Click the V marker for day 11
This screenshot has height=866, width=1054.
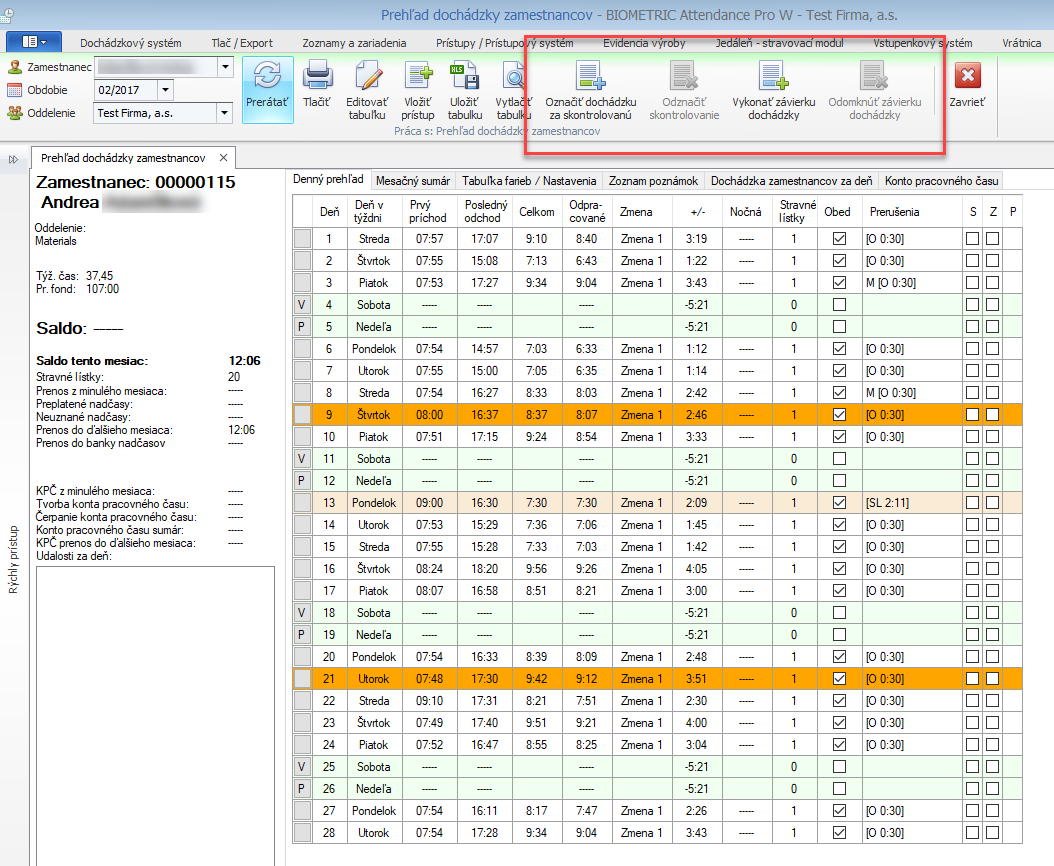(302, 459)
